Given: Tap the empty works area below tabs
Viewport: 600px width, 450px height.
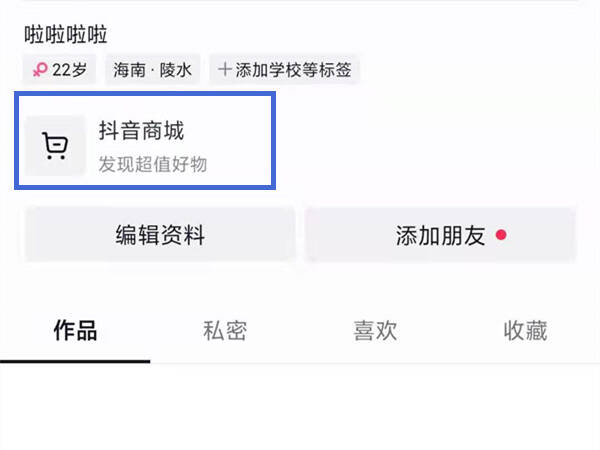Looking at the screenshot, I should (x=300, y=407).
